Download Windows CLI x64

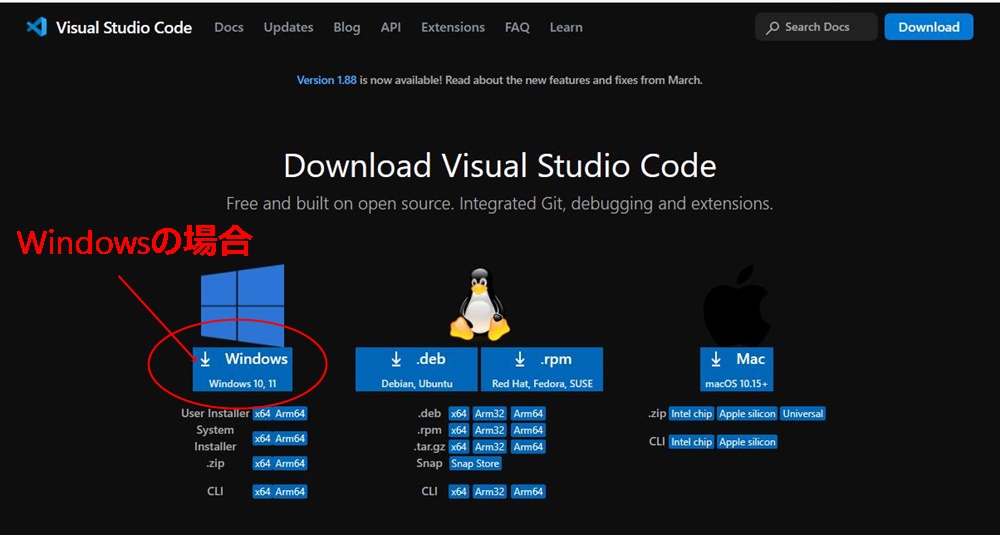coord(262,492)
